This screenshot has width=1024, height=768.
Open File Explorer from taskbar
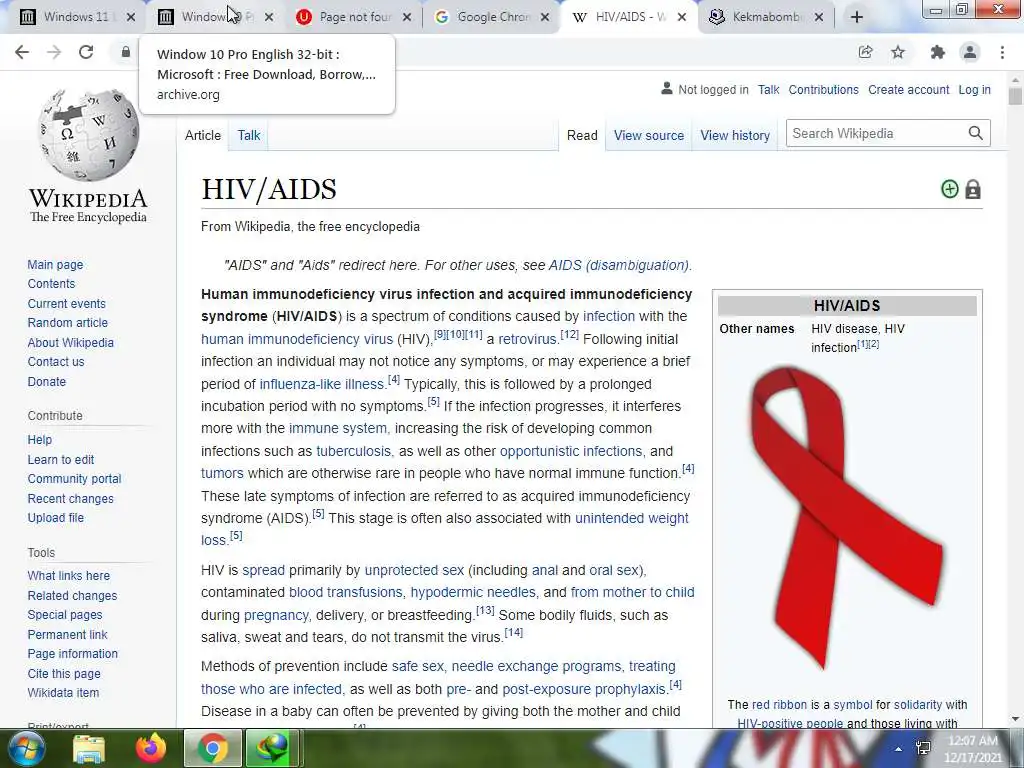pyautogui.click(x=89, y=748)
